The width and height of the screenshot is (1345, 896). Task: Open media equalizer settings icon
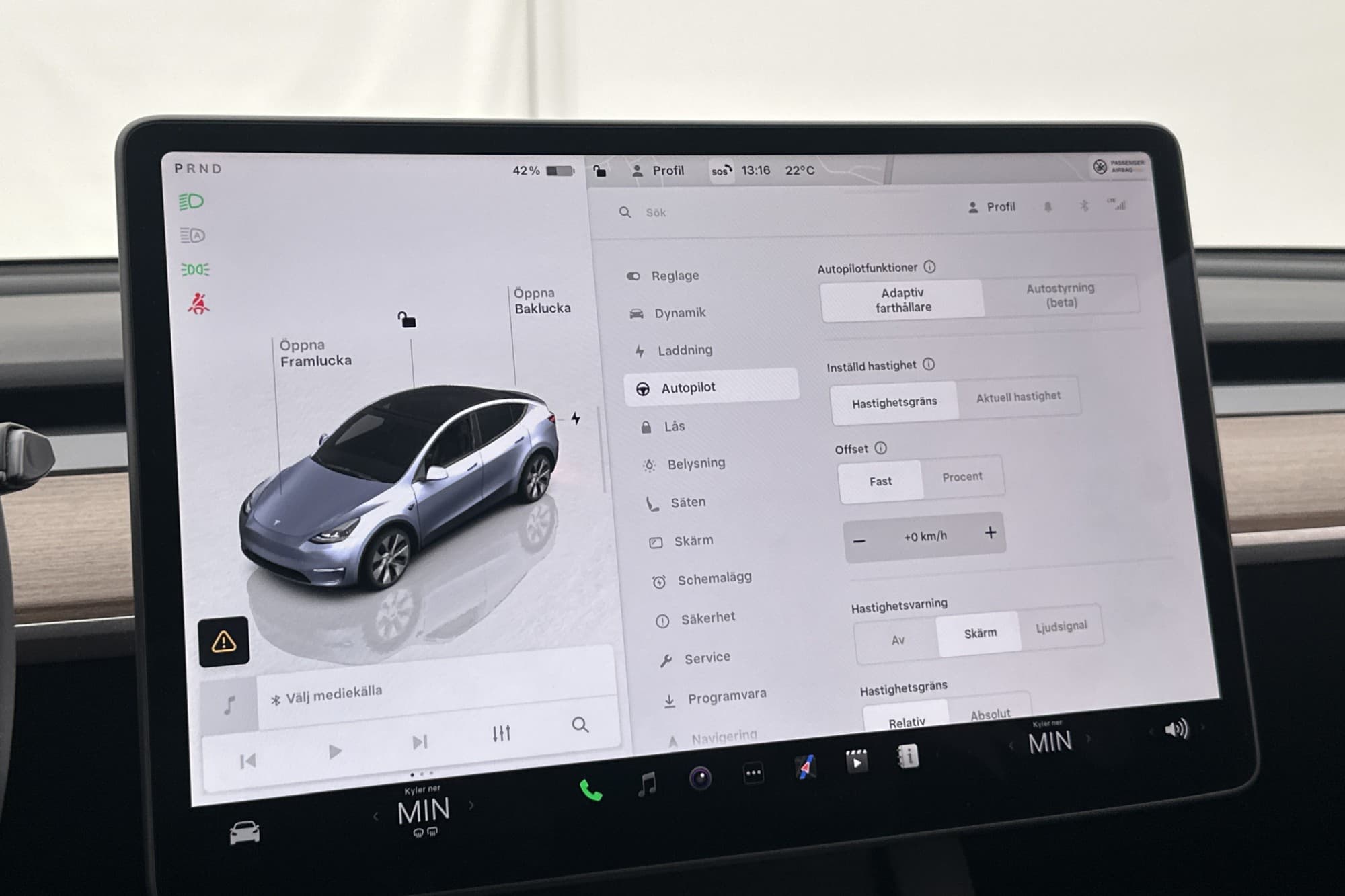click(502, 733)
